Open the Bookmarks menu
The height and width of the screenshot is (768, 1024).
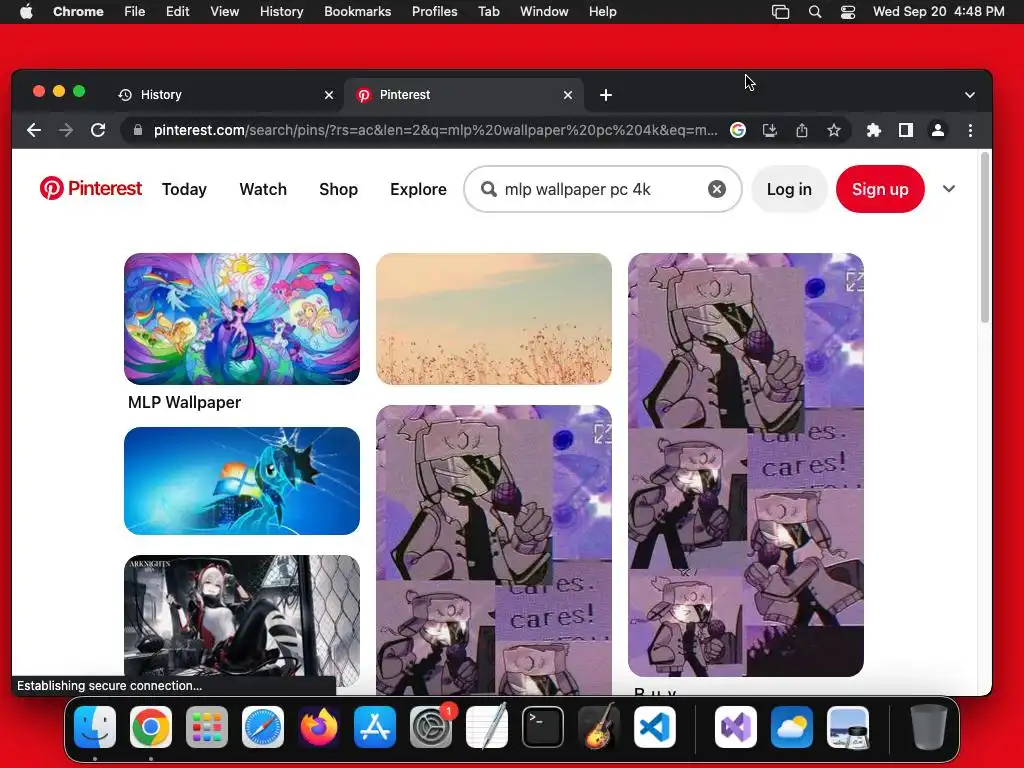(x=358, y=12)
